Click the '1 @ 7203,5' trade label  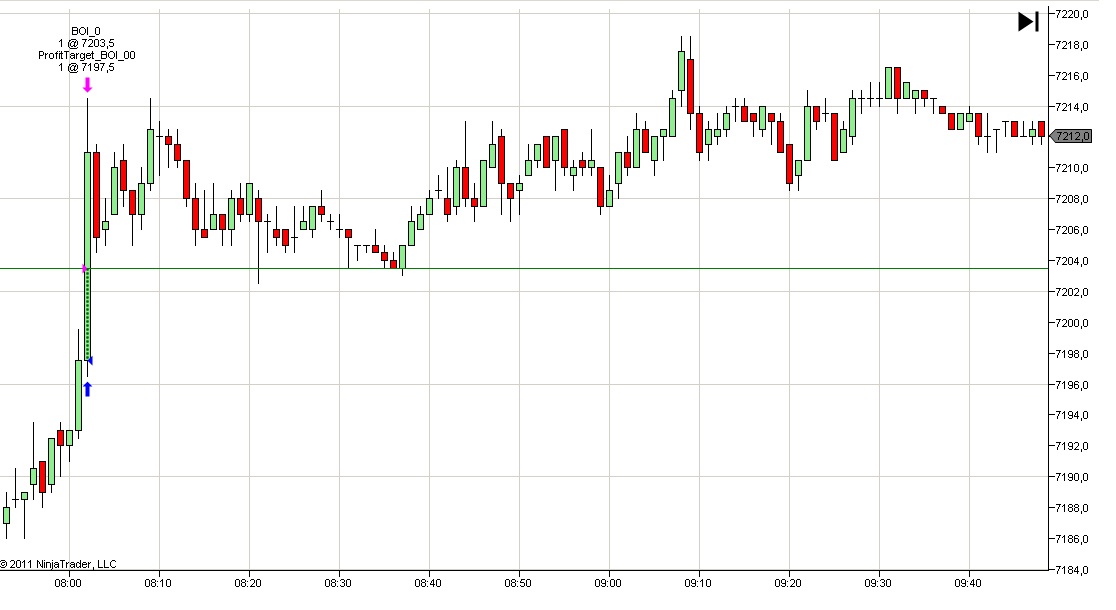(x=86, y=43)
